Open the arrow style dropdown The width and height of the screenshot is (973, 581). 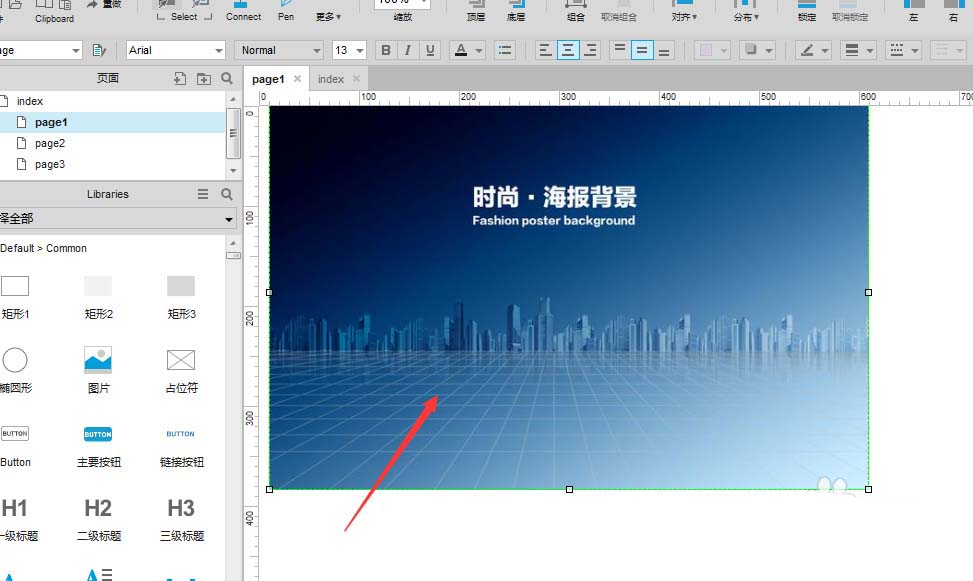(949, 50)
